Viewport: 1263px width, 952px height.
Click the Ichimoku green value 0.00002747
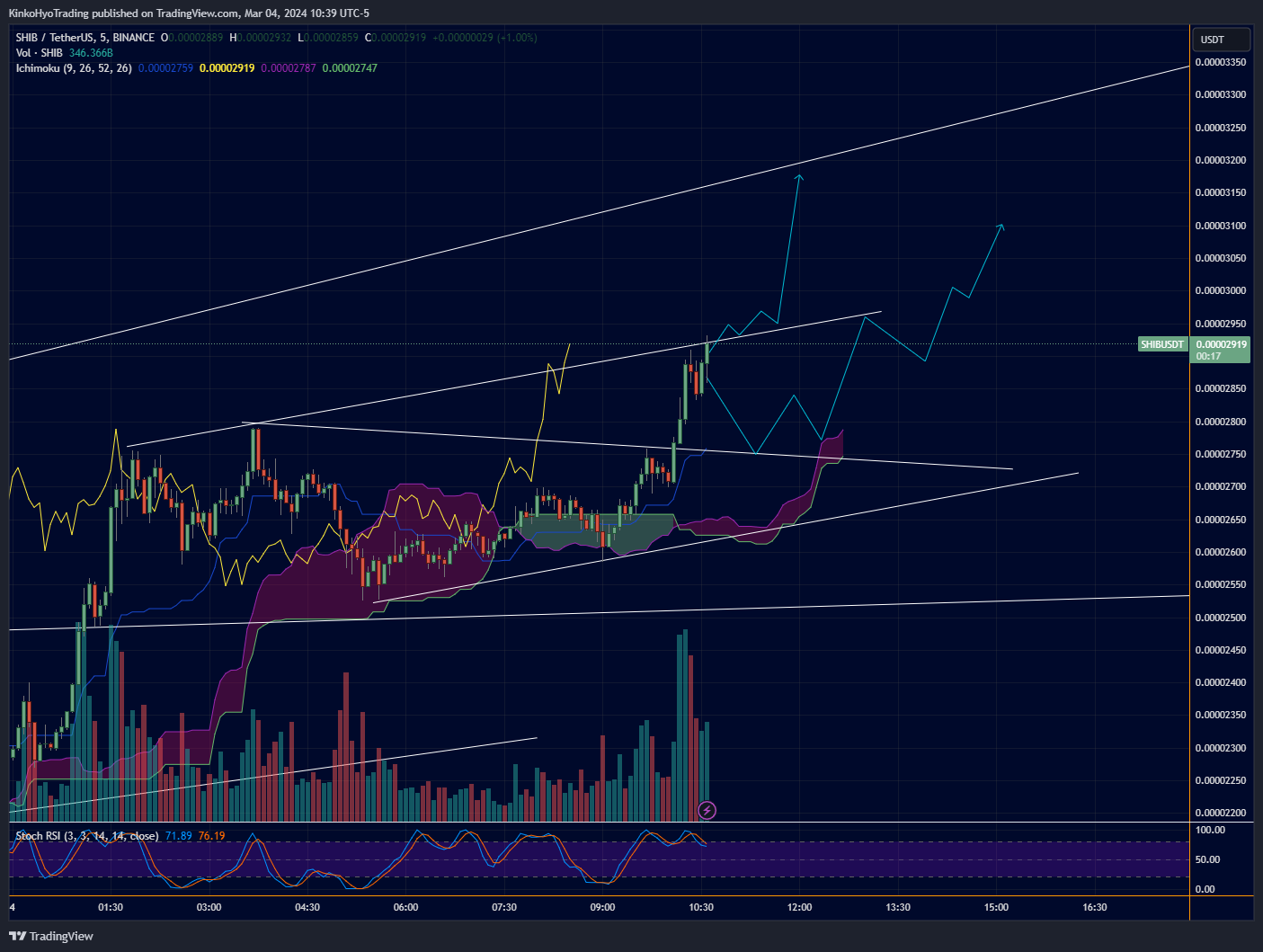pos(350,68)
